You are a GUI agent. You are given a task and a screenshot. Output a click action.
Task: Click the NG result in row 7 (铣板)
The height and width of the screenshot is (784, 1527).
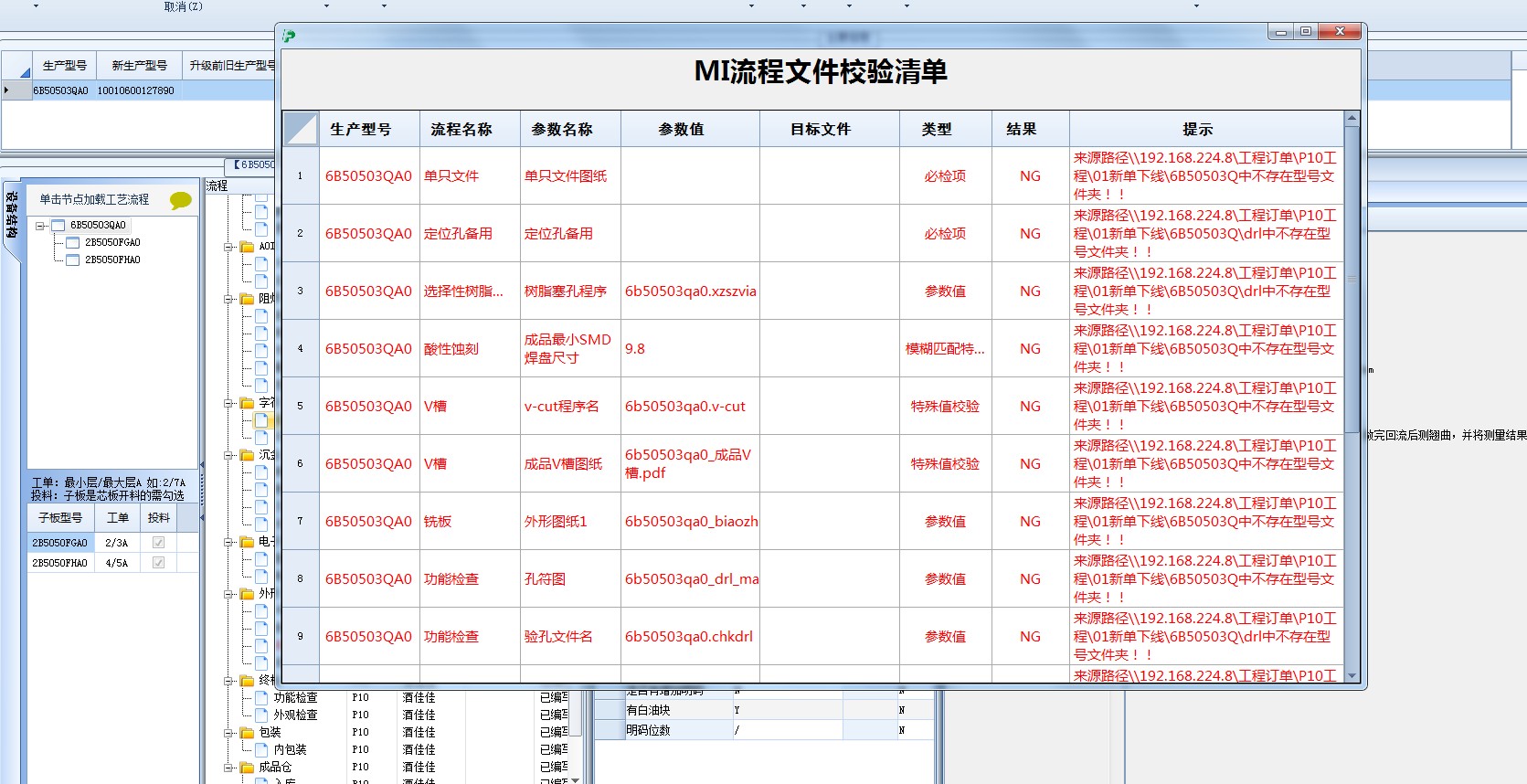(x=1030, y=521)
